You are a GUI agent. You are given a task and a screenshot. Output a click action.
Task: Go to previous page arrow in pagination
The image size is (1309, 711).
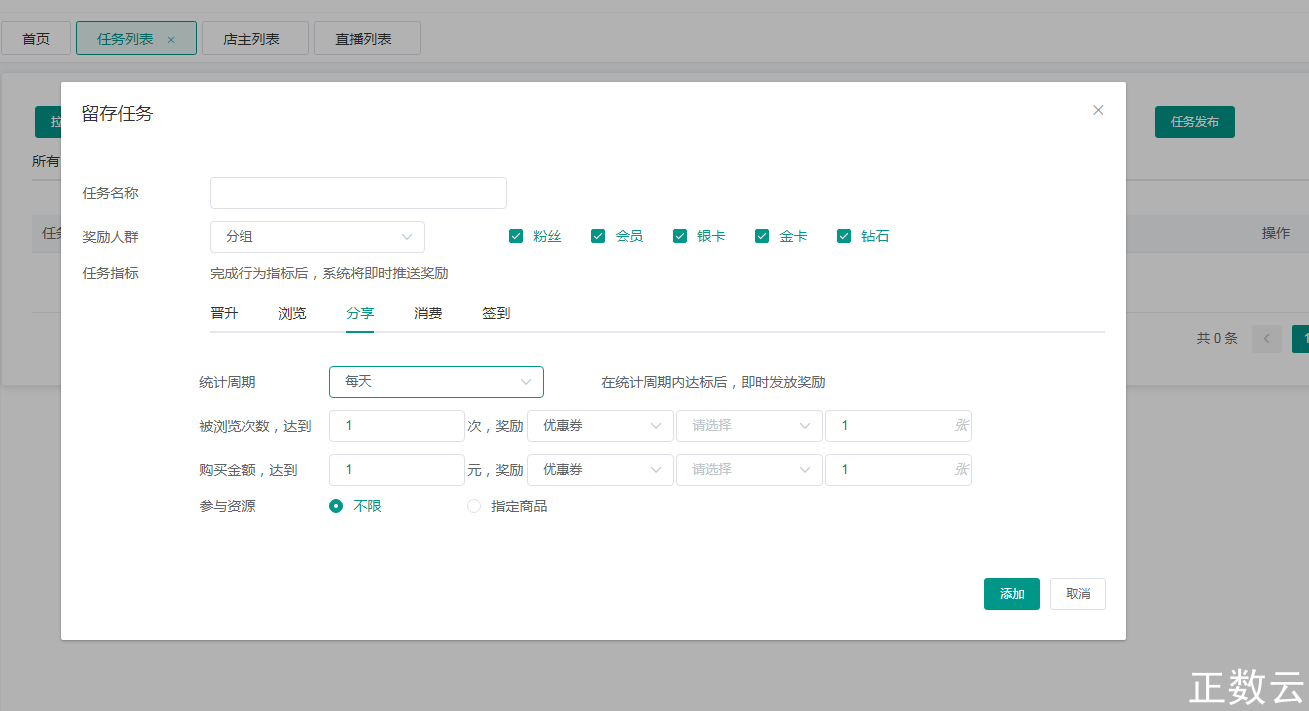1266,338
